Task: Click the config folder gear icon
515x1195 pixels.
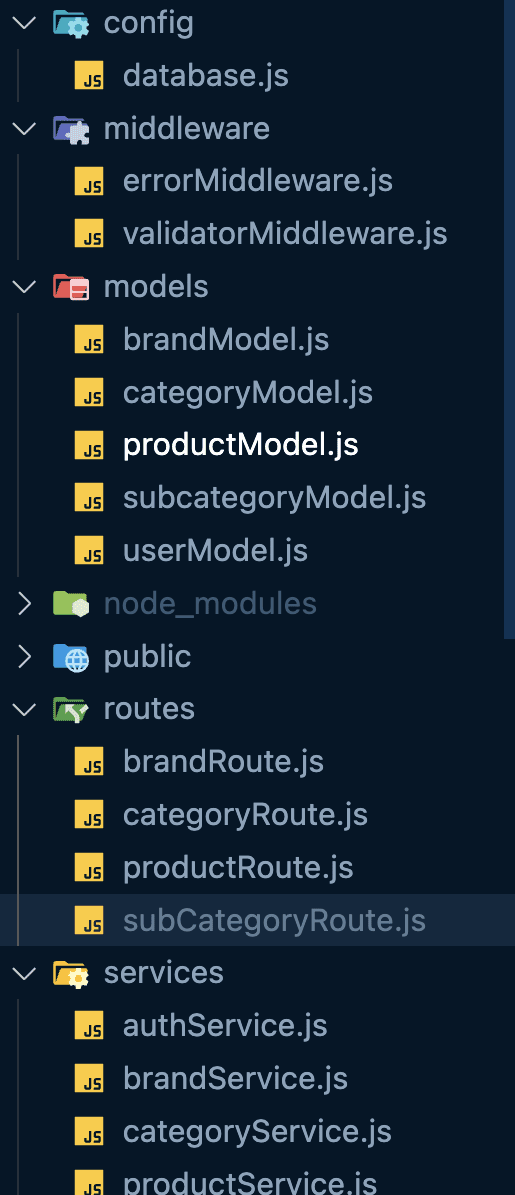Action: (x=71, y=23)
